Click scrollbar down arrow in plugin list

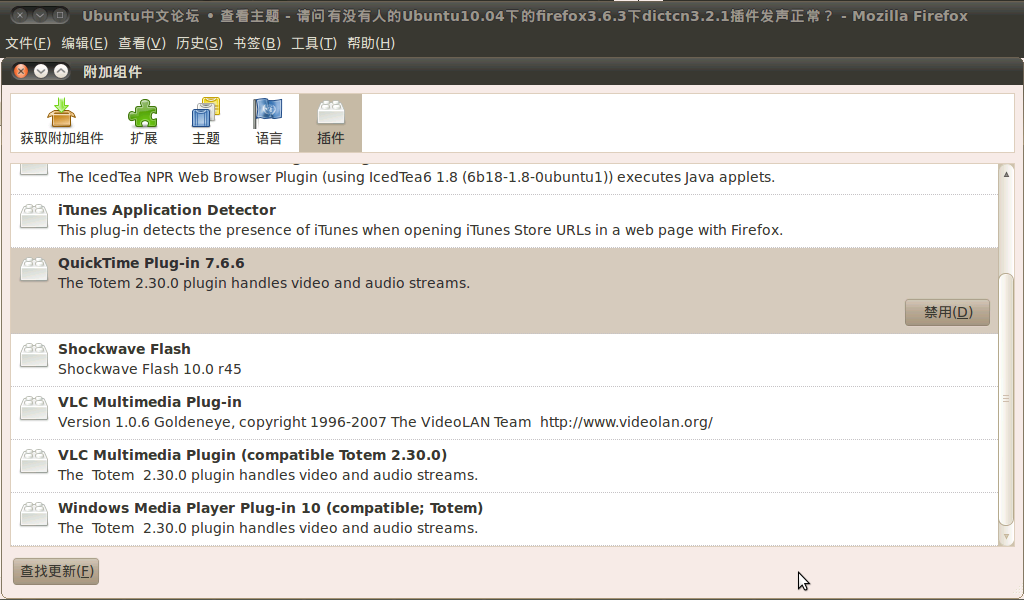click(x=1006, y=537)
